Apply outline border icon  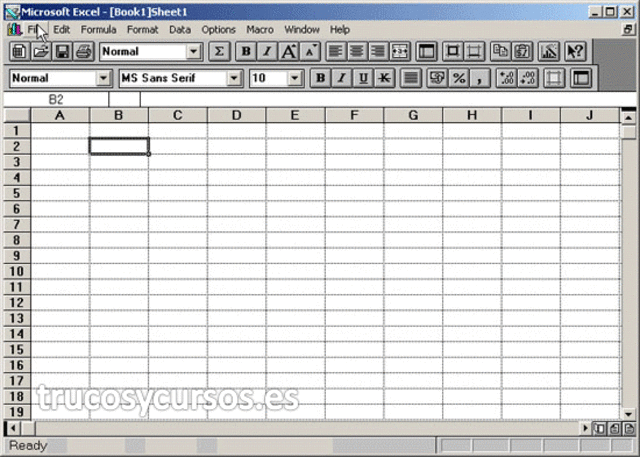pos(453,52)
